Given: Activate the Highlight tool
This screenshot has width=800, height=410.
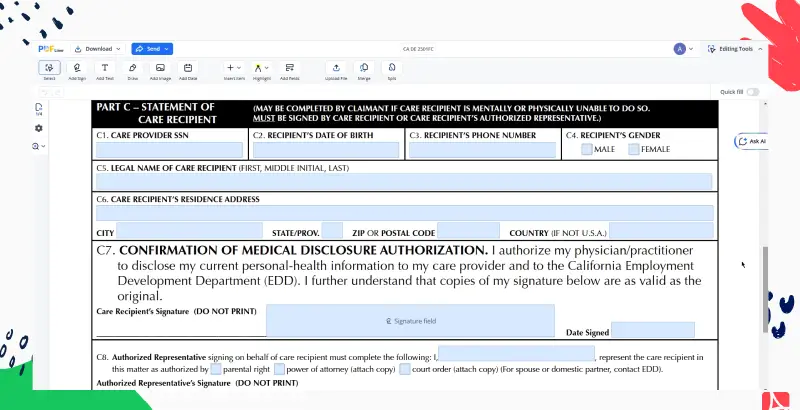Looking at the screenshot, I should pos(258,67).
